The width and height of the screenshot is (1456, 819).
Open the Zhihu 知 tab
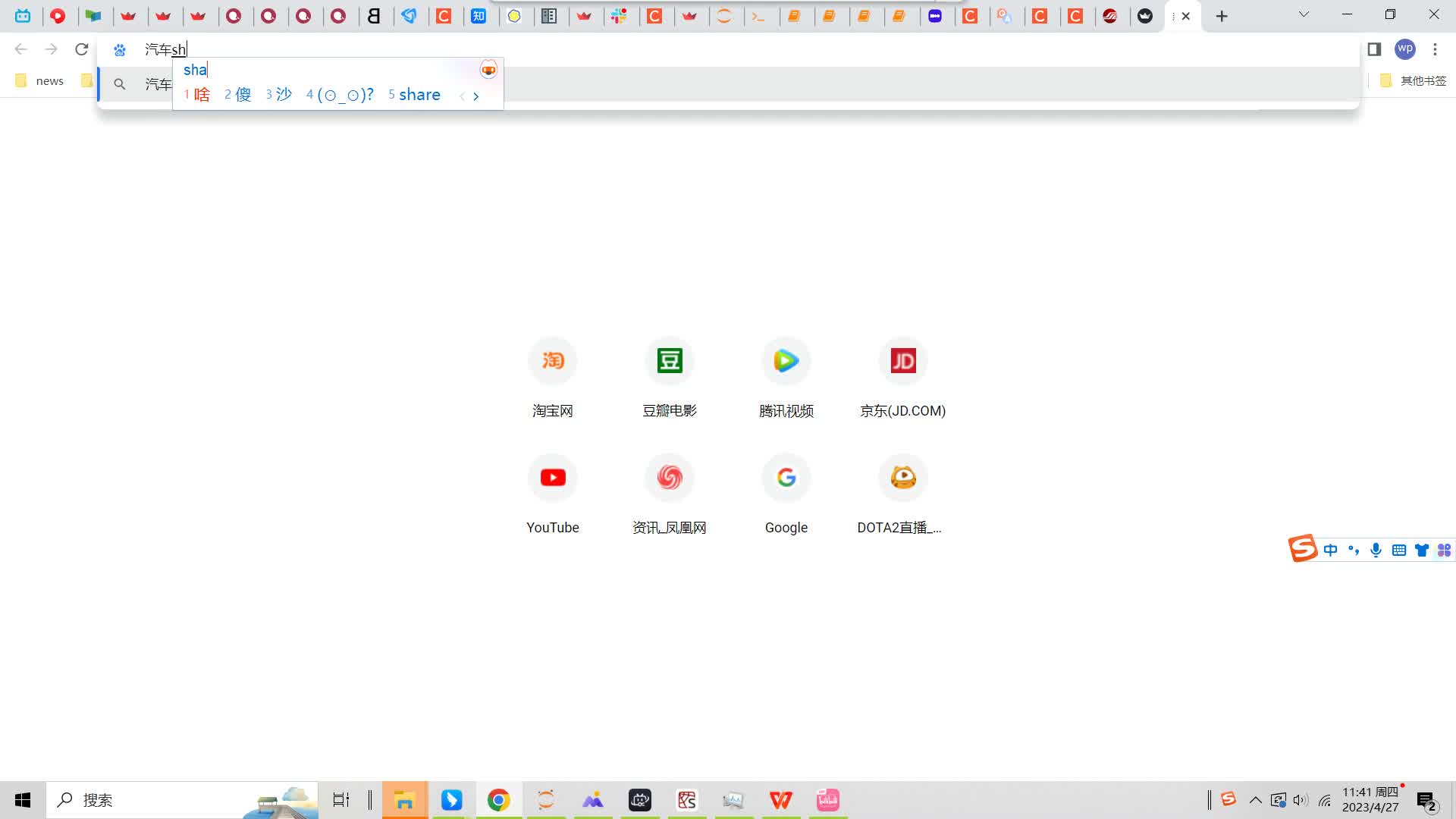[x=479, y=16]
